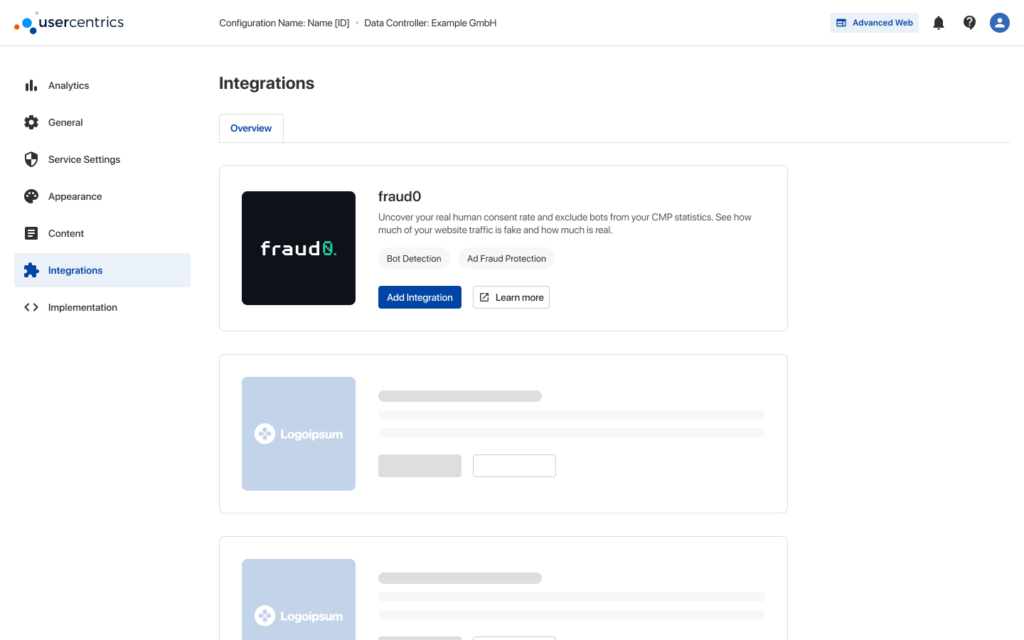Open Service Settings shield icon
Screen dimensions: 1024x640
[31, 159]
